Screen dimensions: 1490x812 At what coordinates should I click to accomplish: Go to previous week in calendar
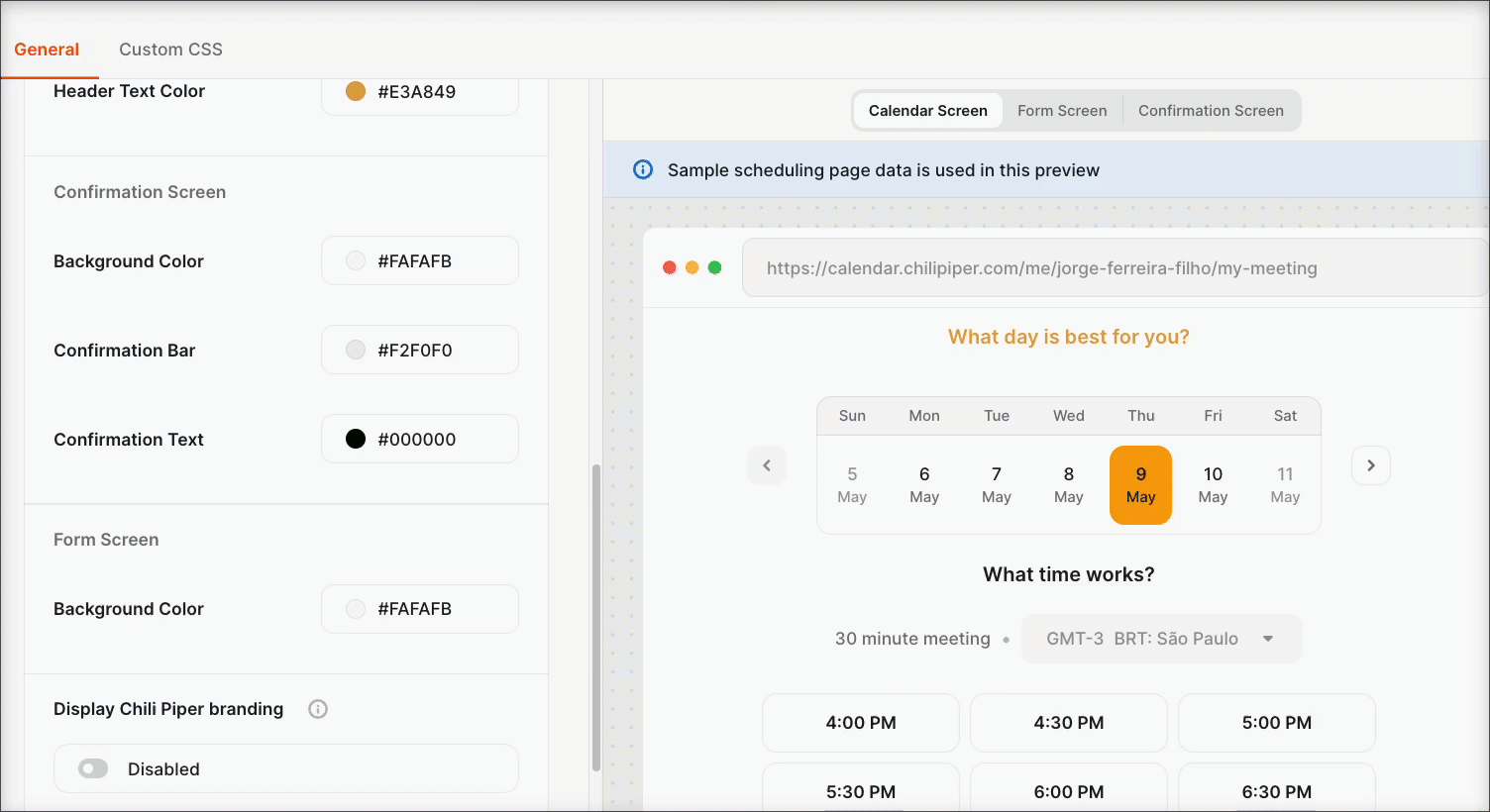[x=767, y=465]
